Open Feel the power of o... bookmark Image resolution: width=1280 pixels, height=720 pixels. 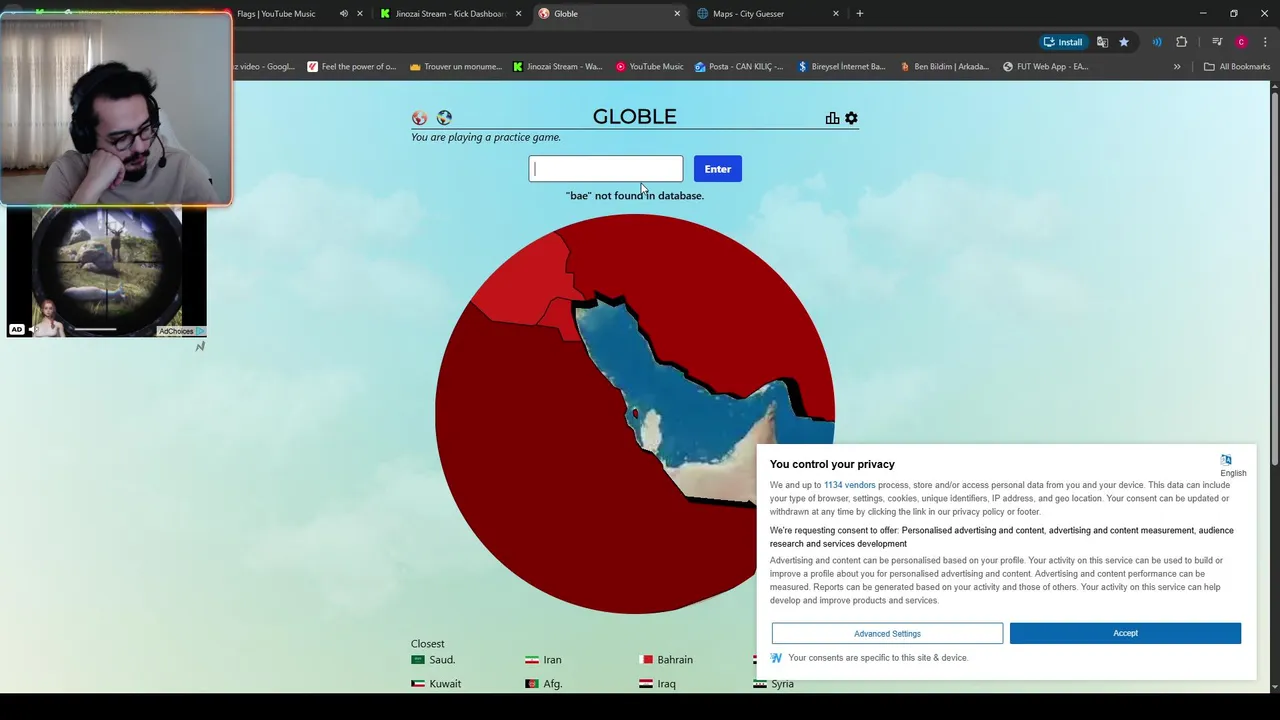point(352,67)
